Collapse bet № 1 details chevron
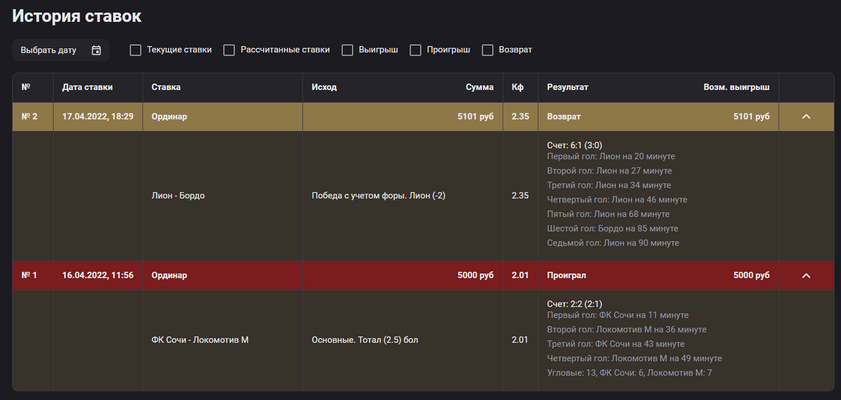Image resolution: width=841 pixels, height=400 pixels. pos(806,276)
